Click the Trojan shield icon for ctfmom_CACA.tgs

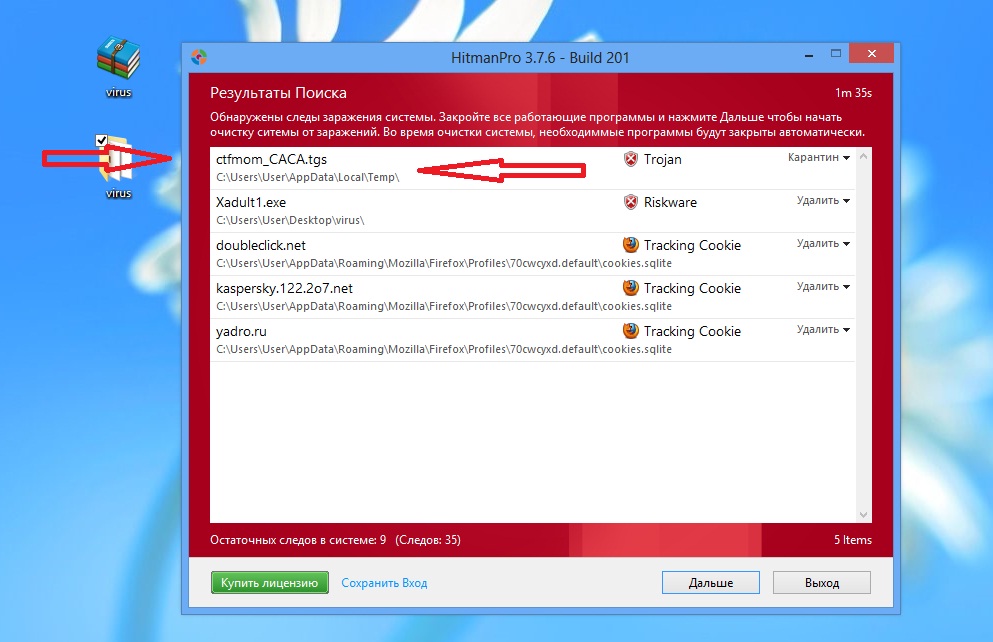pos(630,159)
